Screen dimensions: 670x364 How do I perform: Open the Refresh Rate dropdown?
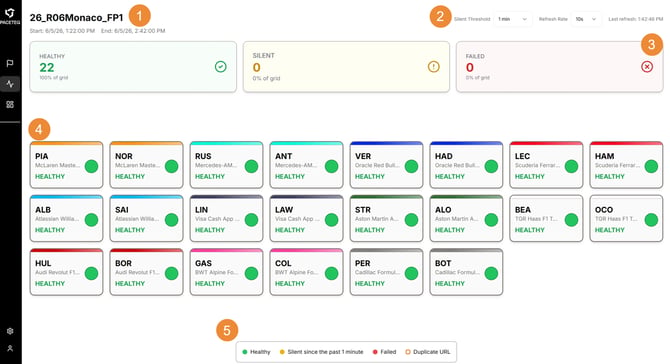tap(586, 19)
